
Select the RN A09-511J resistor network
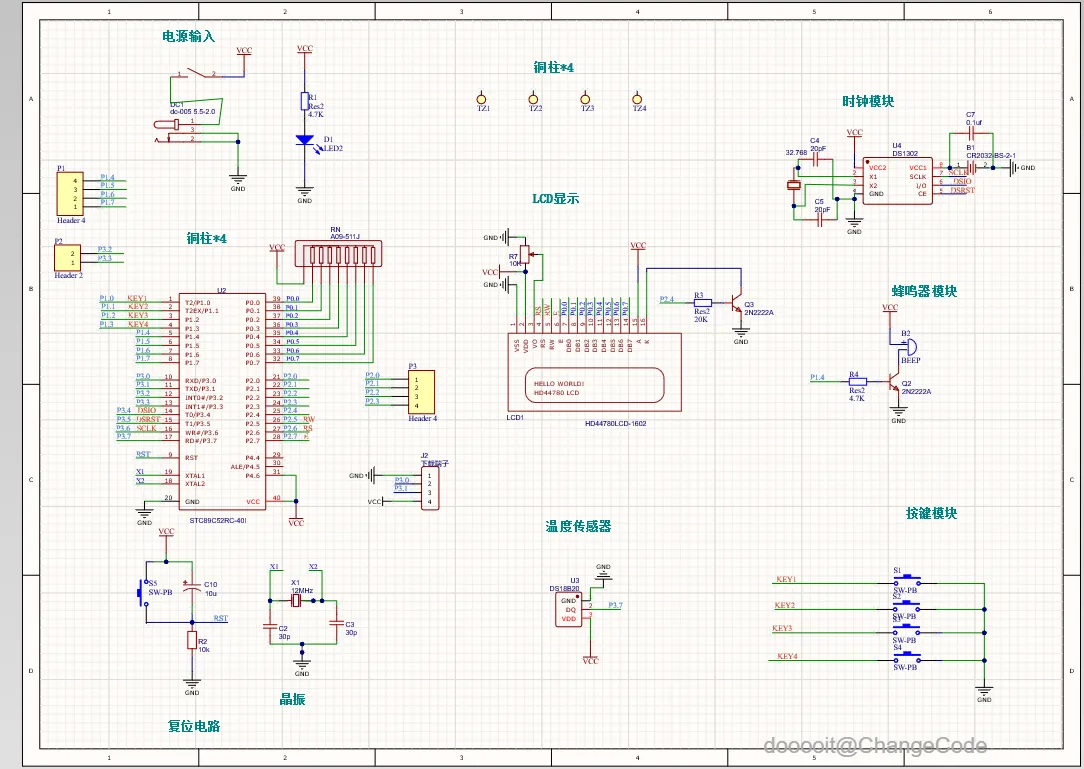click(338, 253)
